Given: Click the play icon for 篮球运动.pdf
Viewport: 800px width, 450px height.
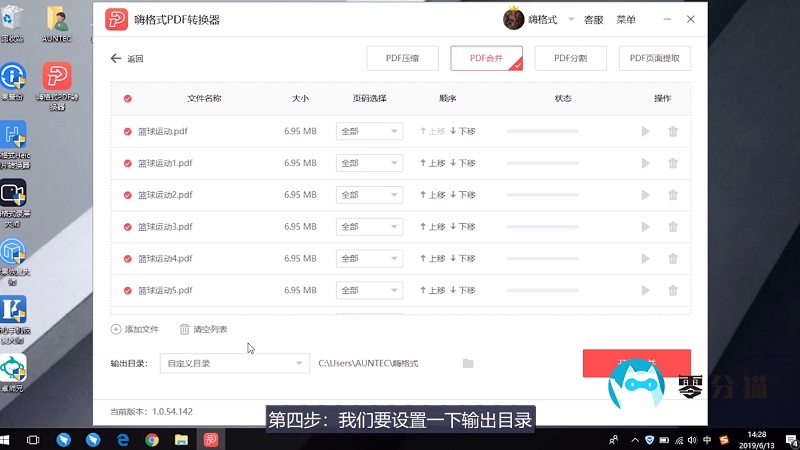Looking at the screenshot, I should tap(645, 131).
